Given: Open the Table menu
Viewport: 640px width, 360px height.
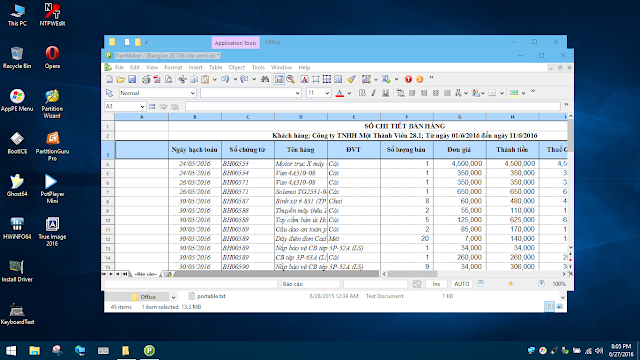Looking at the screenshot, I should [216, 67].
